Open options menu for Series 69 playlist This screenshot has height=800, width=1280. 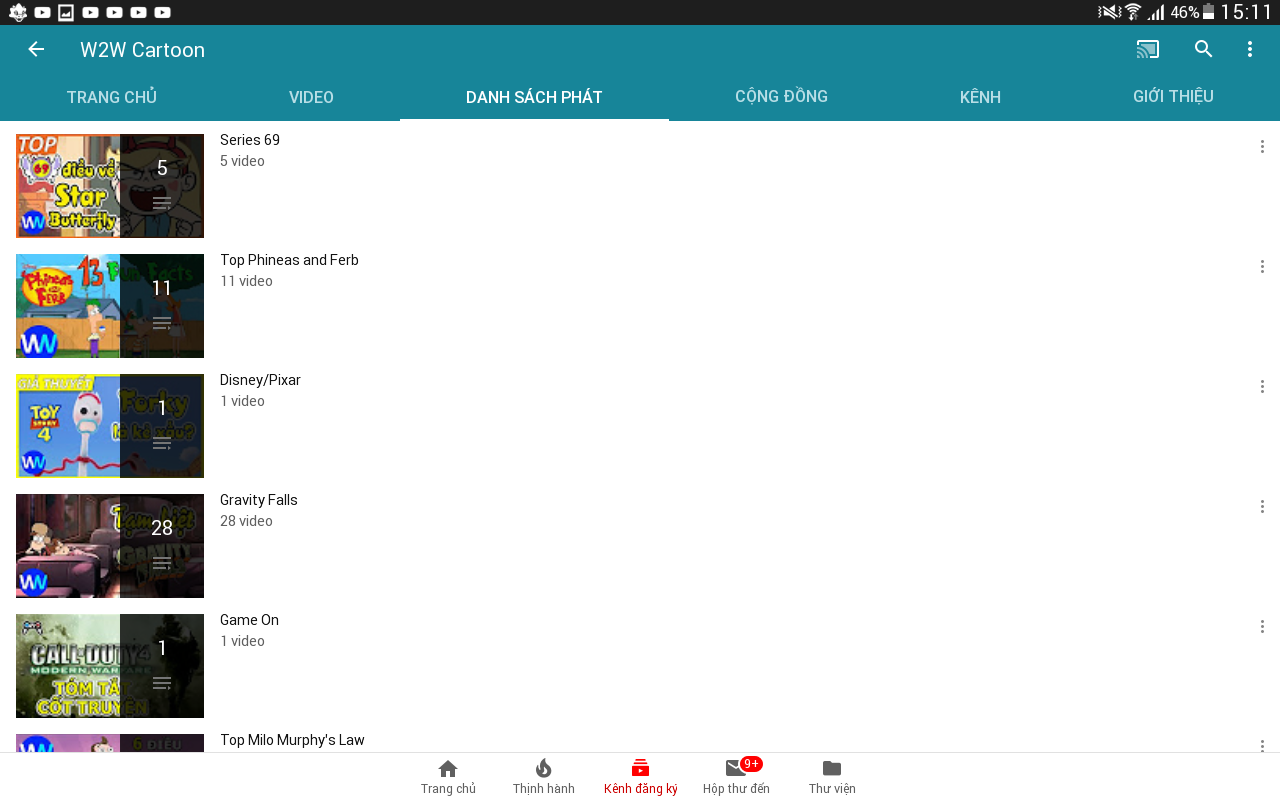pyautogui.click(x=1262, y=147)
